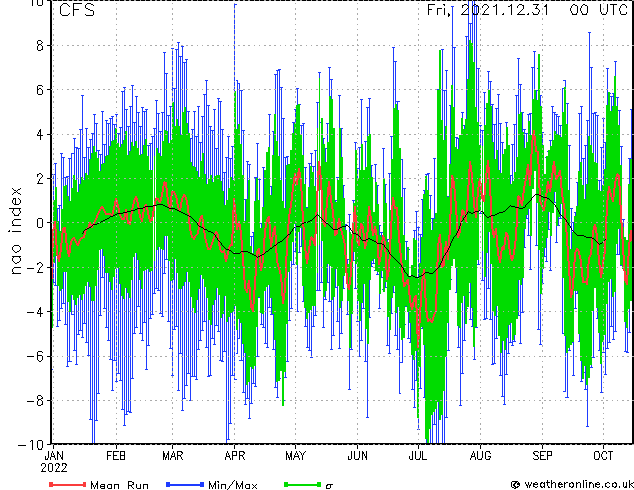Click the y-axis value 6
This screenshot has height=490, width=634.
[40, 90]
